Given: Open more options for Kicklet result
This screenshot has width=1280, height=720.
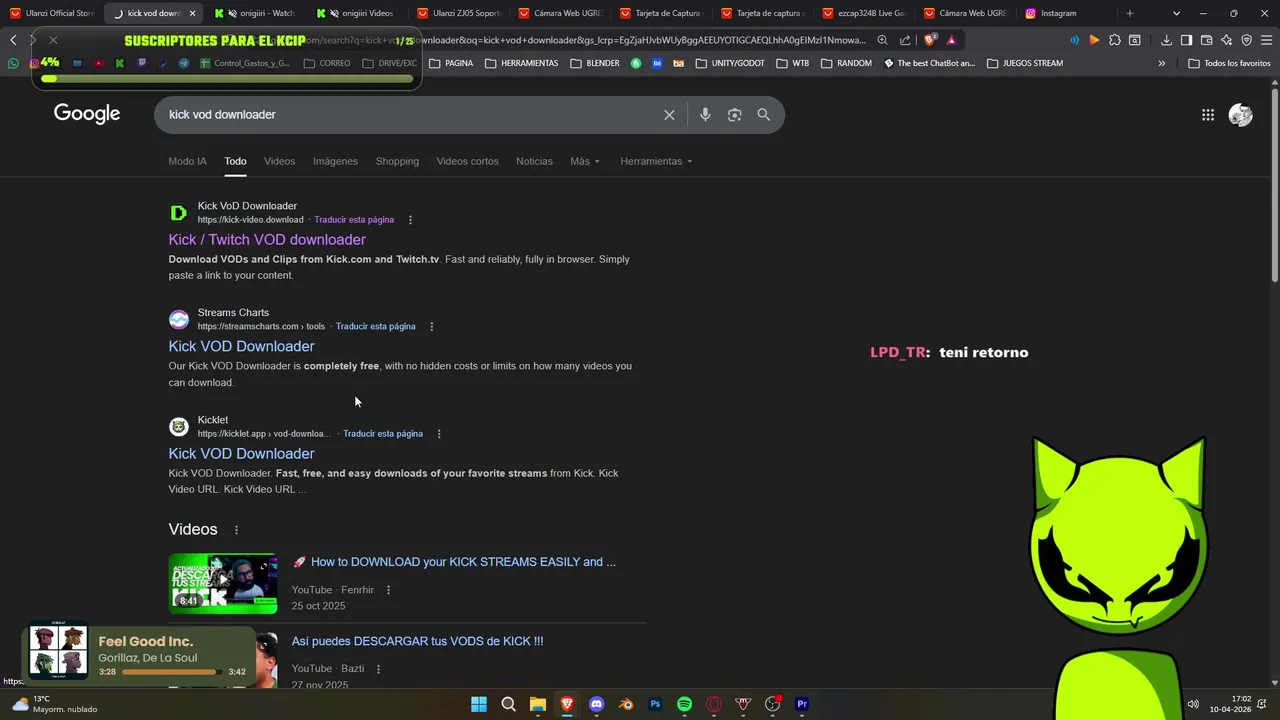Looking at the screenshot, I should coord(439,434).
